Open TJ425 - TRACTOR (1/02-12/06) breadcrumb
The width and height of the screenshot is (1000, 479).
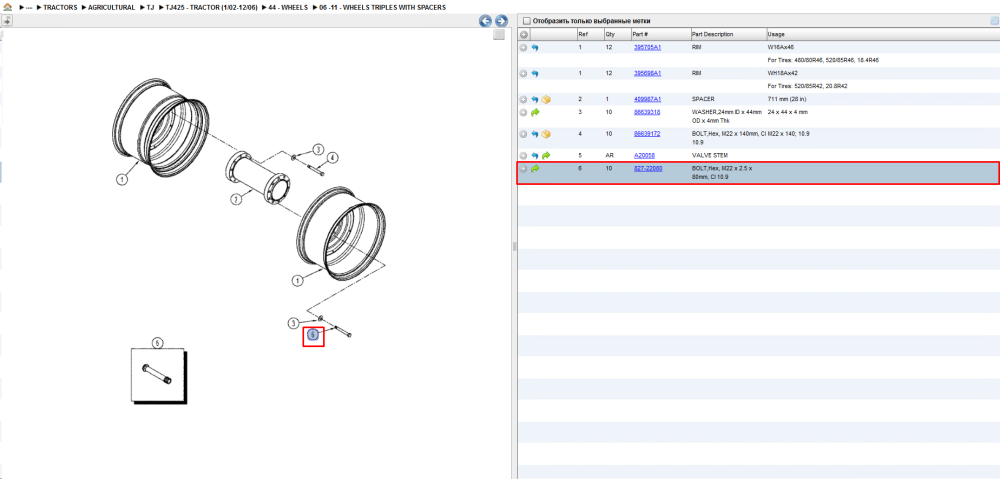pyautogui.click(x=212, y=8)
